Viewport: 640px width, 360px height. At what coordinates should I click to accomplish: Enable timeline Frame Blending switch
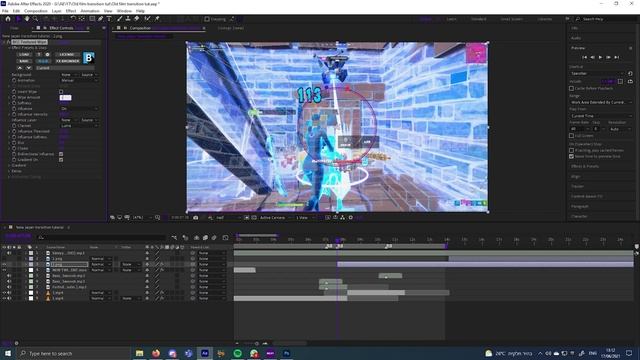pyautogui.click(x=205, y=238)
